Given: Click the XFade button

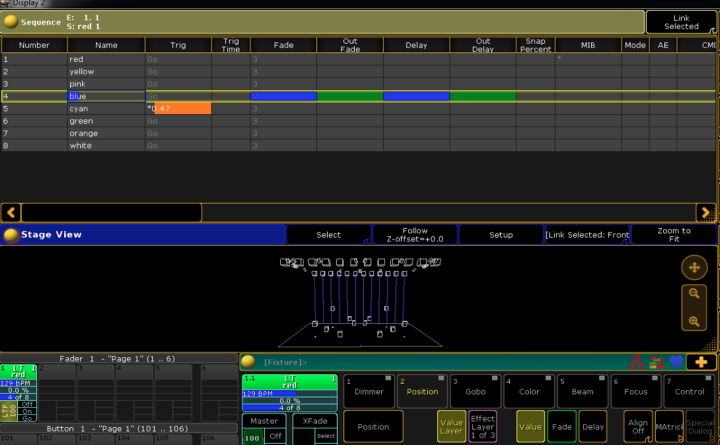Looking at the screenshot, I should (315, 421).
